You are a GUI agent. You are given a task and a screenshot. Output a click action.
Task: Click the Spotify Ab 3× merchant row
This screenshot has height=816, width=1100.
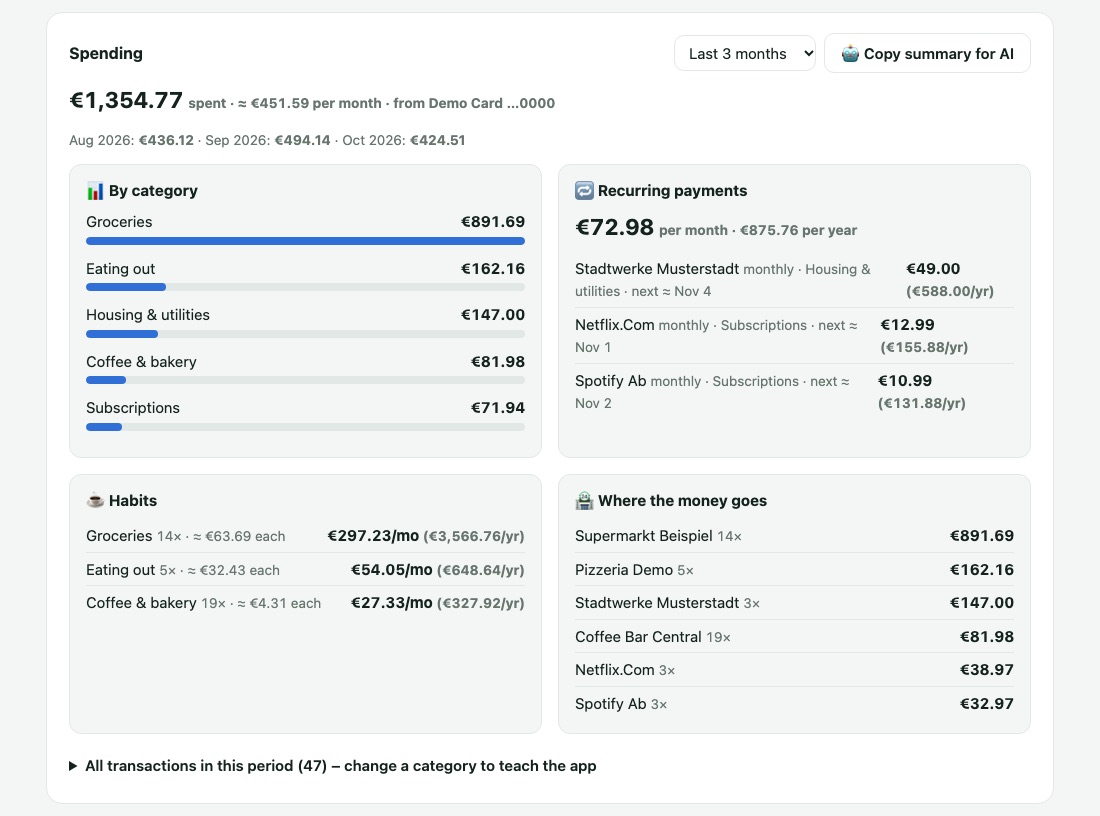click(x=794, y=704)
